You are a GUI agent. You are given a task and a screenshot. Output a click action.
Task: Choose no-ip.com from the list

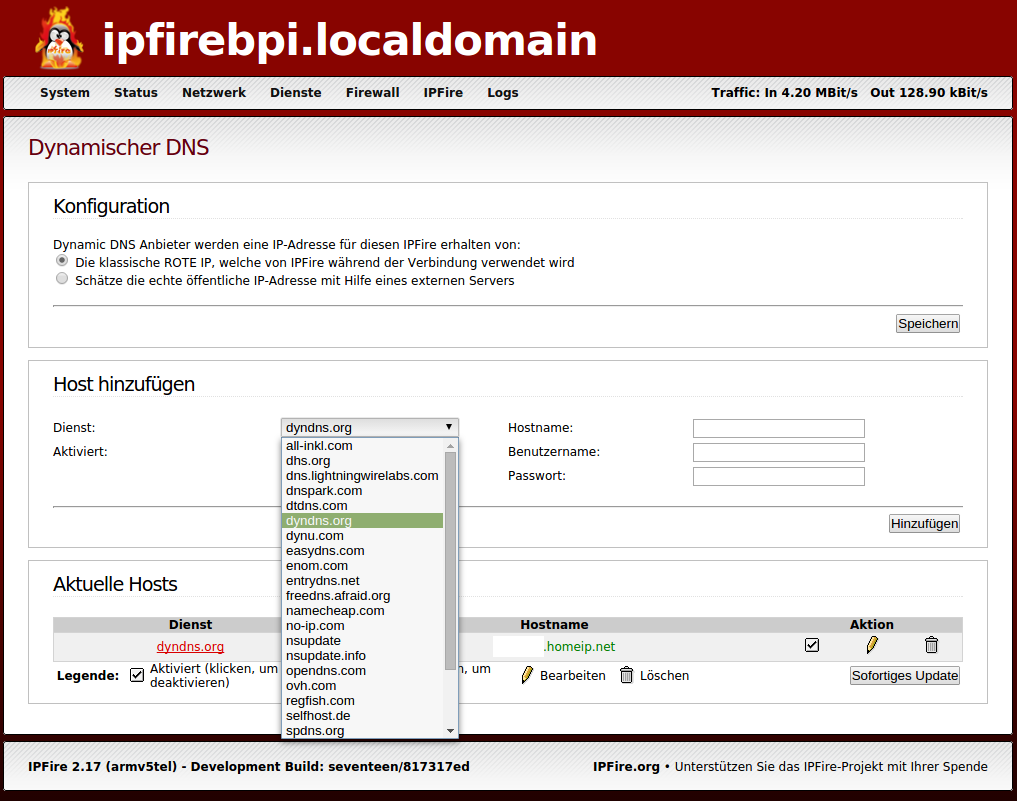pos(363,625)
